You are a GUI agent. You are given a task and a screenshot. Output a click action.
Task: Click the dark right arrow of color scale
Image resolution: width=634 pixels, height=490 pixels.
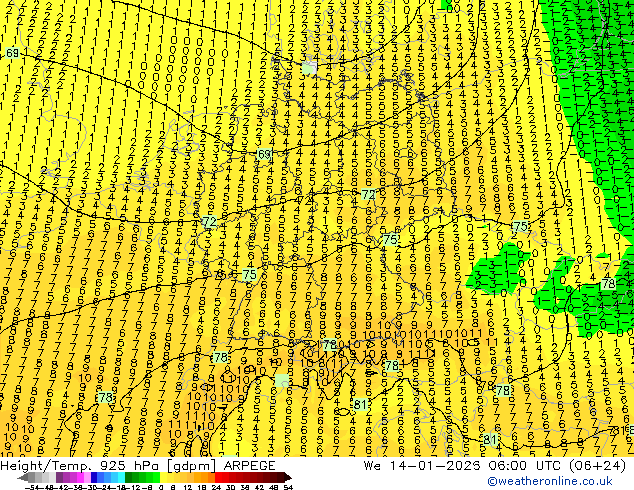(x=288, y=477)
